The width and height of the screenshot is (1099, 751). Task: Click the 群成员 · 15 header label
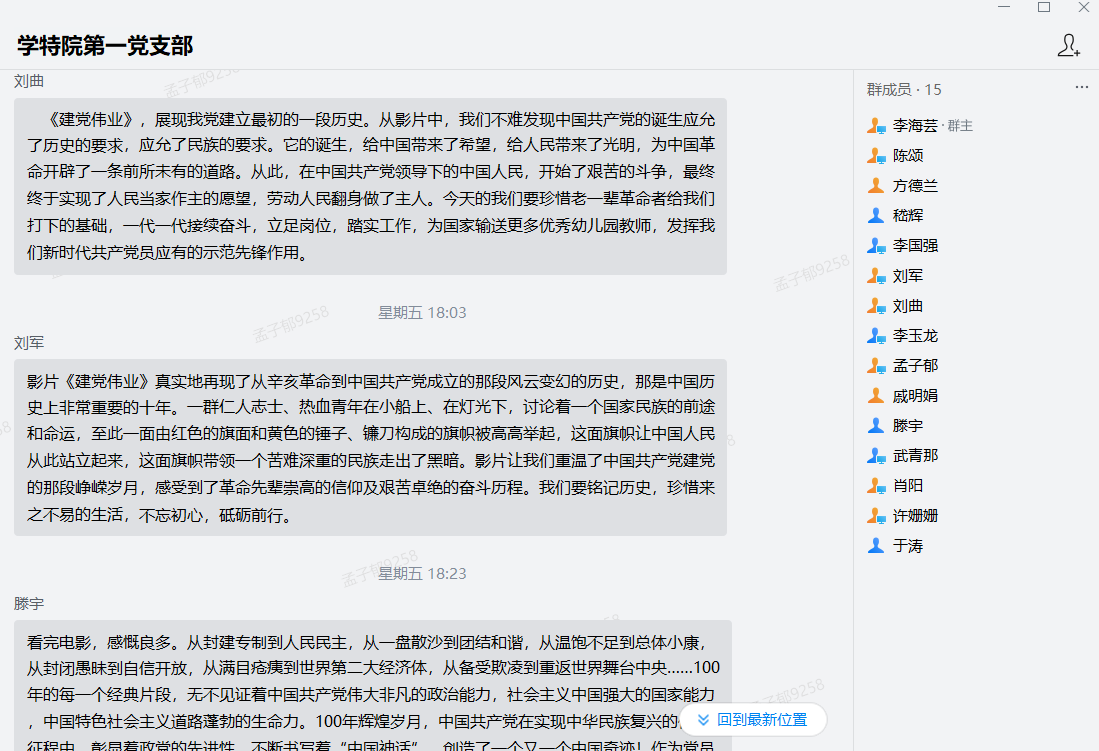(904, 89)
